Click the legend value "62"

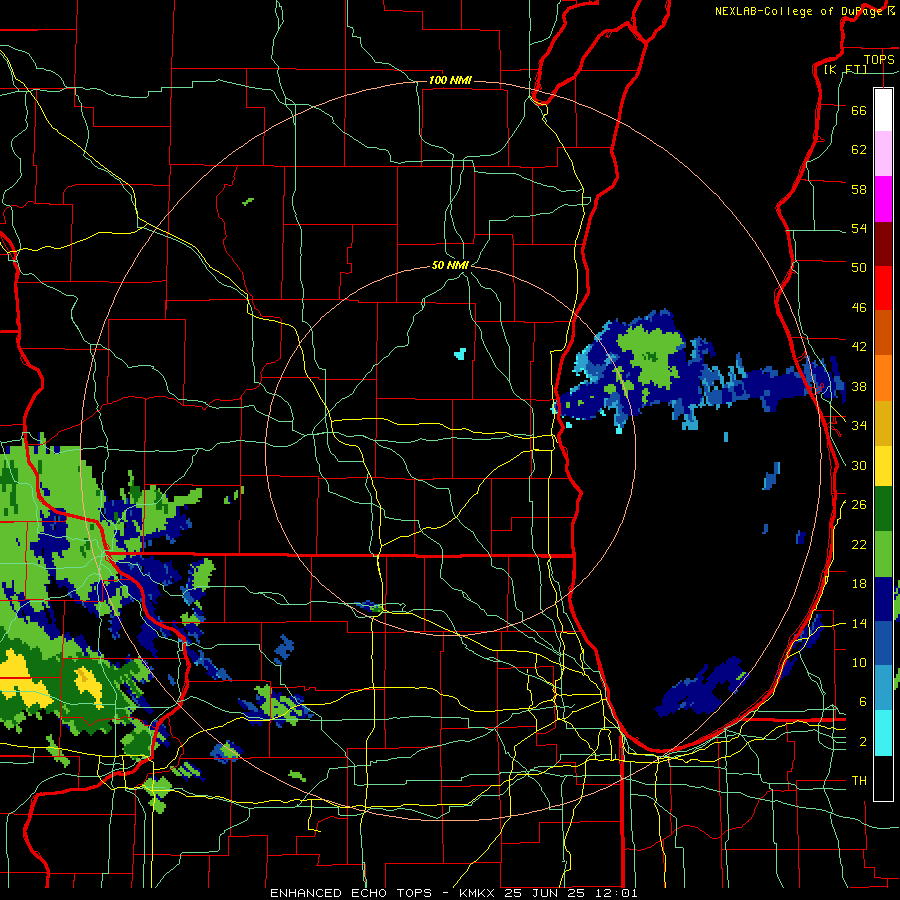pos(859,150)
